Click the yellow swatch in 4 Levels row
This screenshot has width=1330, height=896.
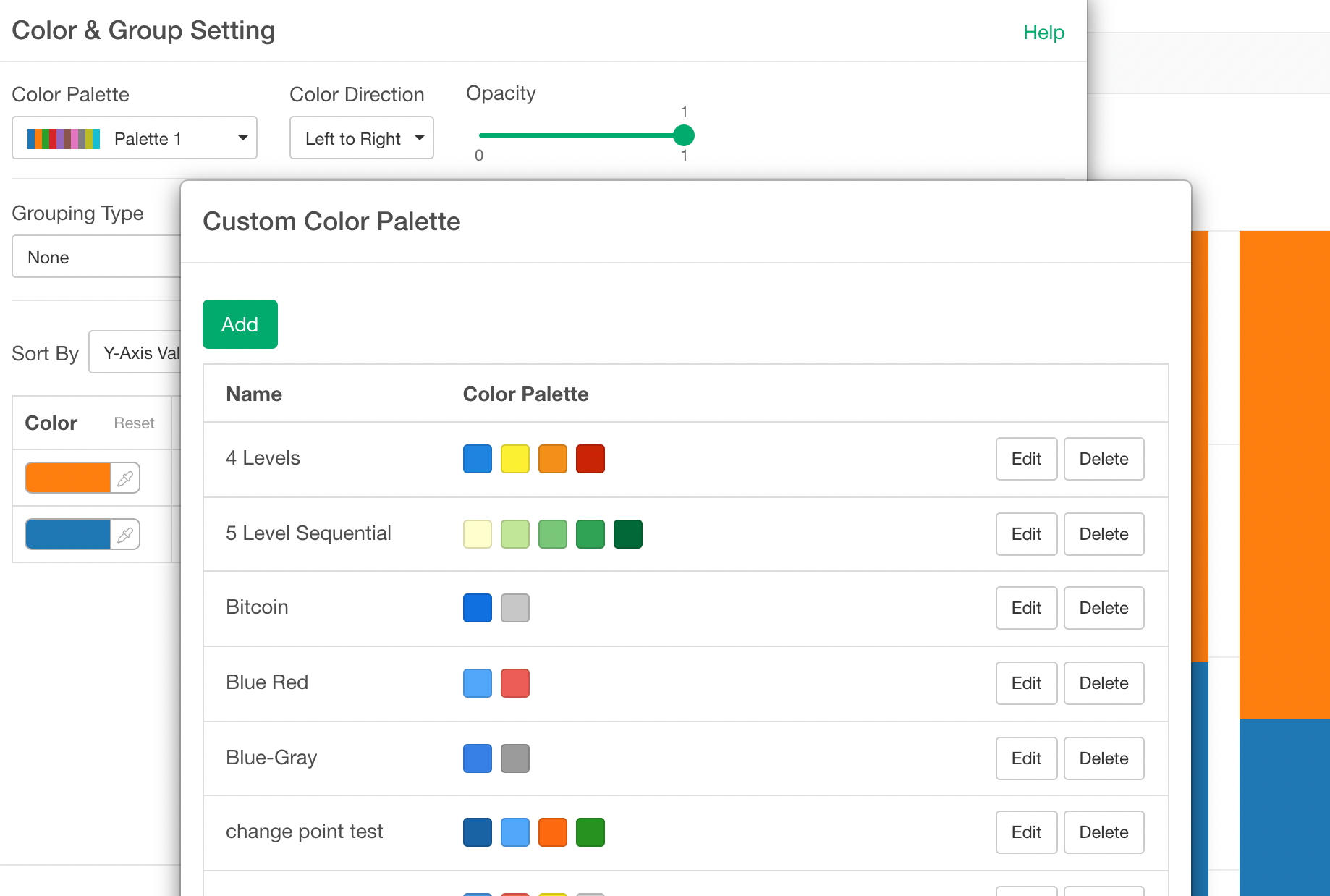(x=515, y=459)
